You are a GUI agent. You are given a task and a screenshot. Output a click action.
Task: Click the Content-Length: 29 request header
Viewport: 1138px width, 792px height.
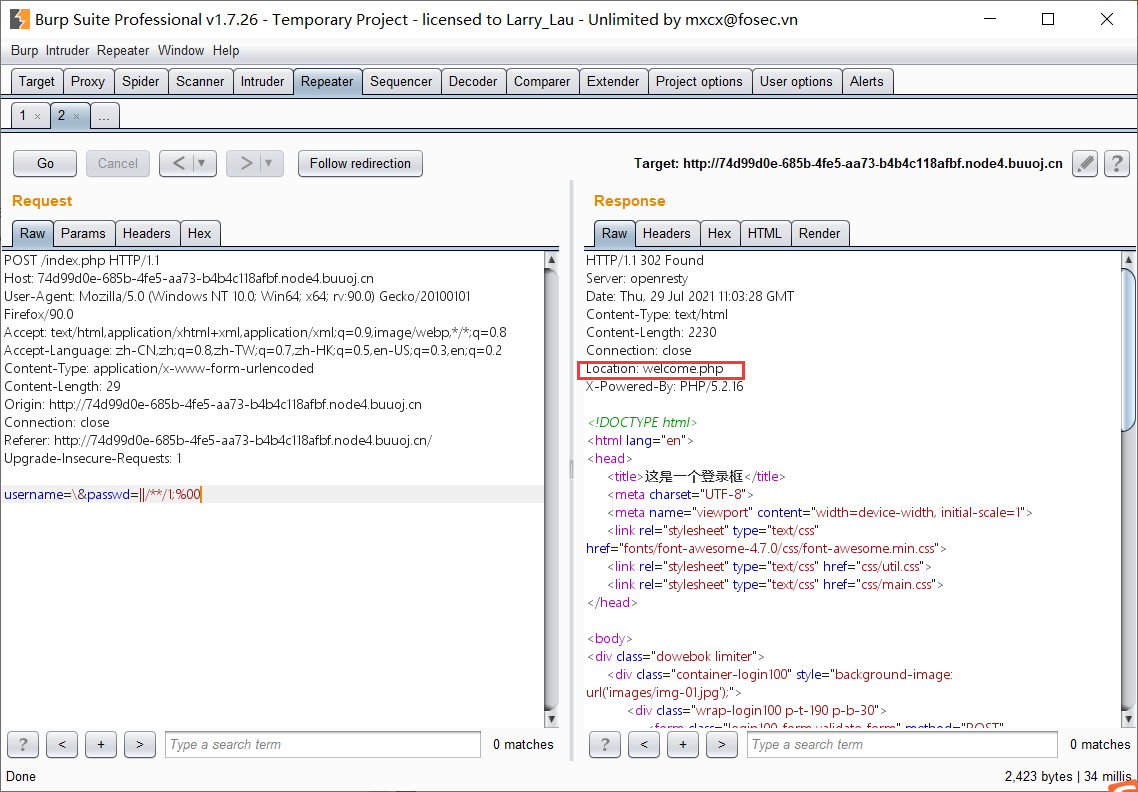(x=62, y=386)
